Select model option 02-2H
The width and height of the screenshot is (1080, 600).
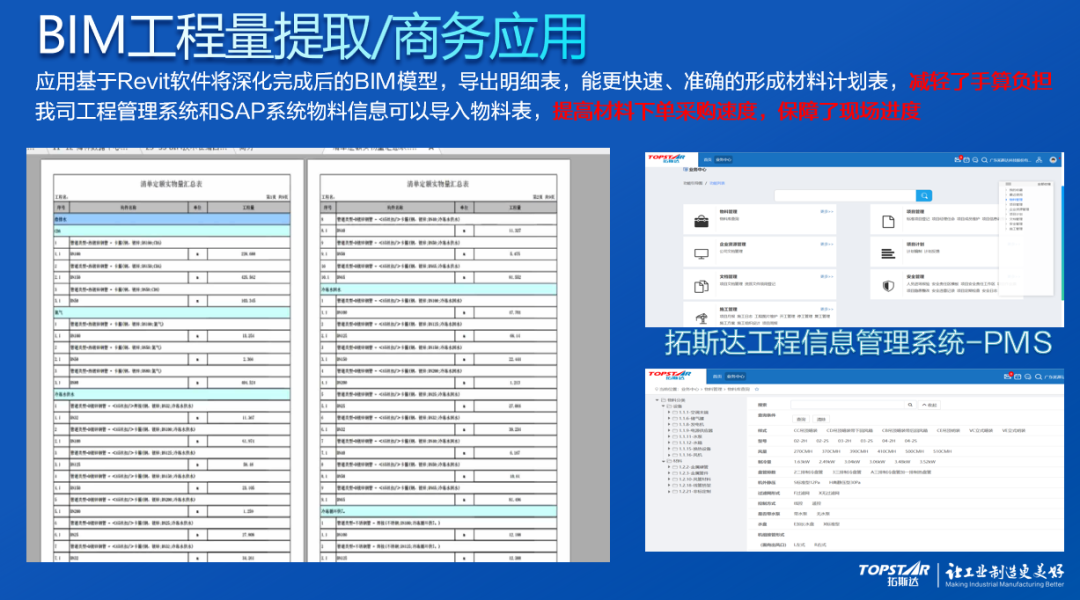800,441
